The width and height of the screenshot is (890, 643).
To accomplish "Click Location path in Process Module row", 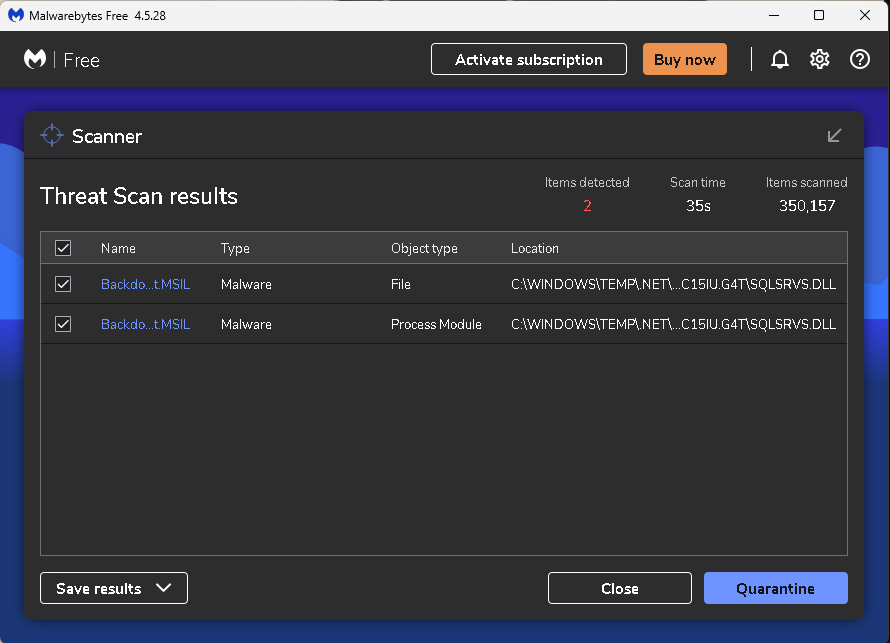I will pos(673,324).
